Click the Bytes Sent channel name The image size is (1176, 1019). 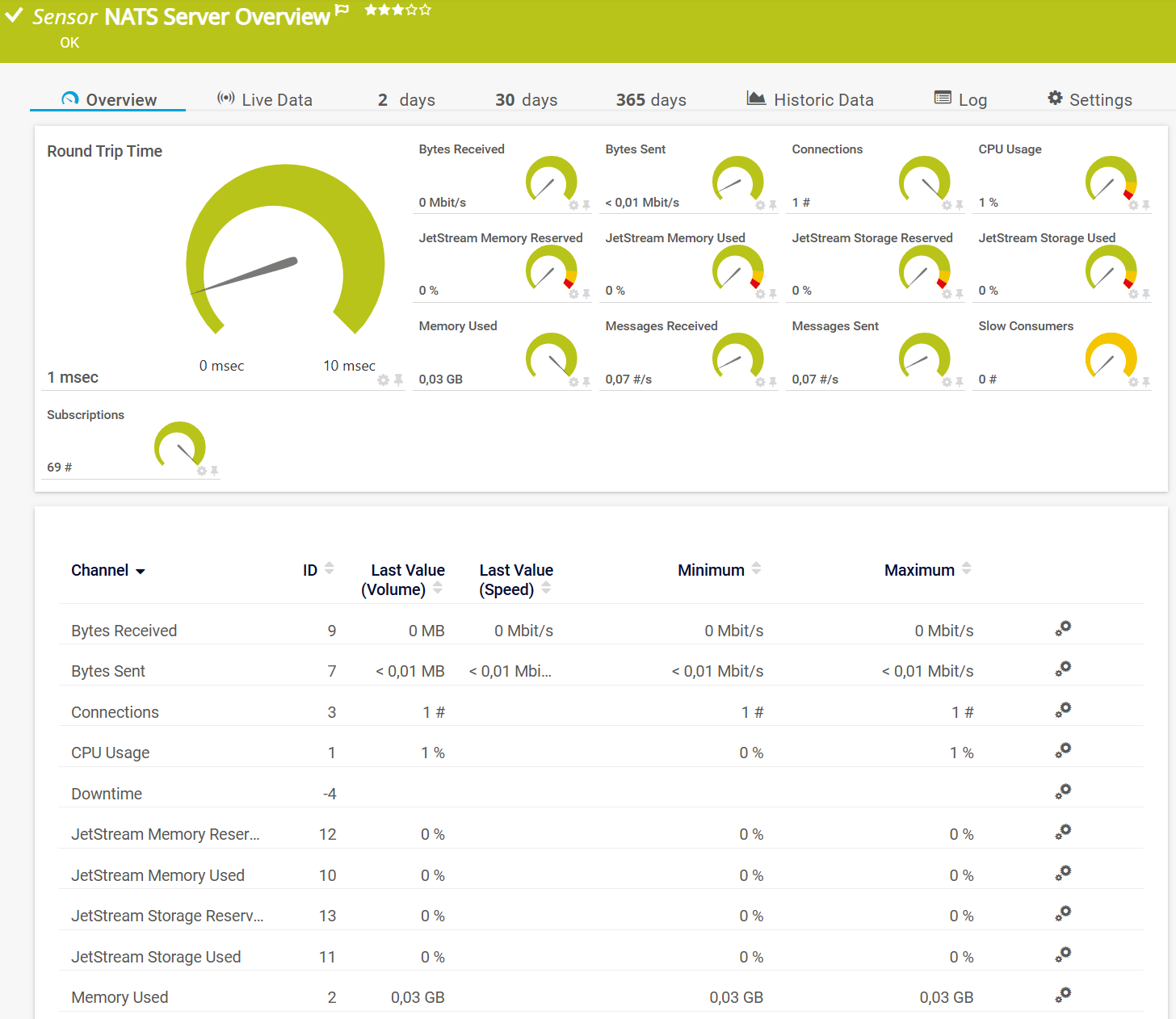point(108,671)
